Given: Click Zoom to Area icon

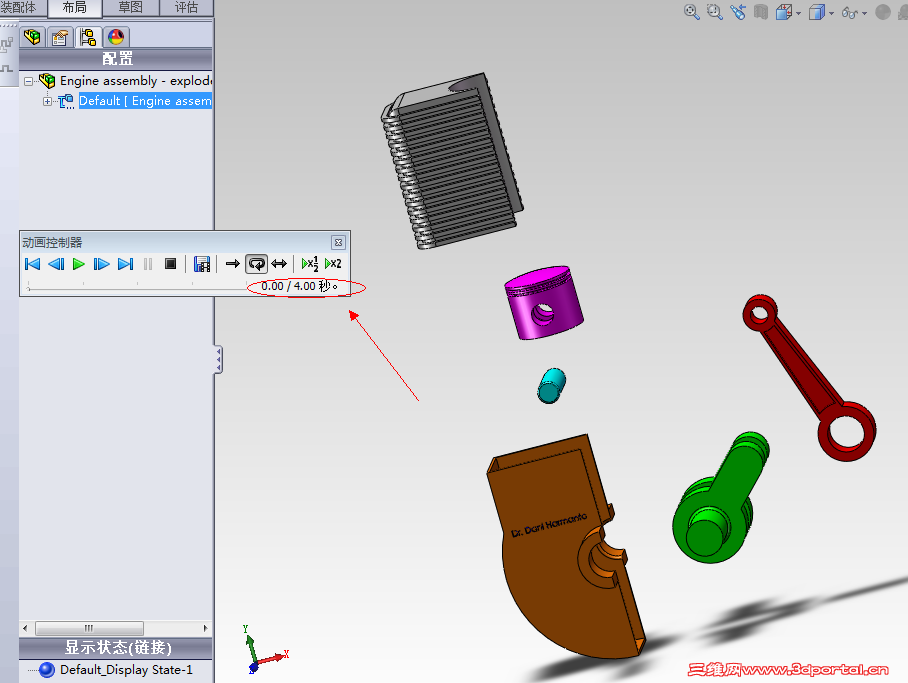Looking at the screenshot, I should point(715,12).
